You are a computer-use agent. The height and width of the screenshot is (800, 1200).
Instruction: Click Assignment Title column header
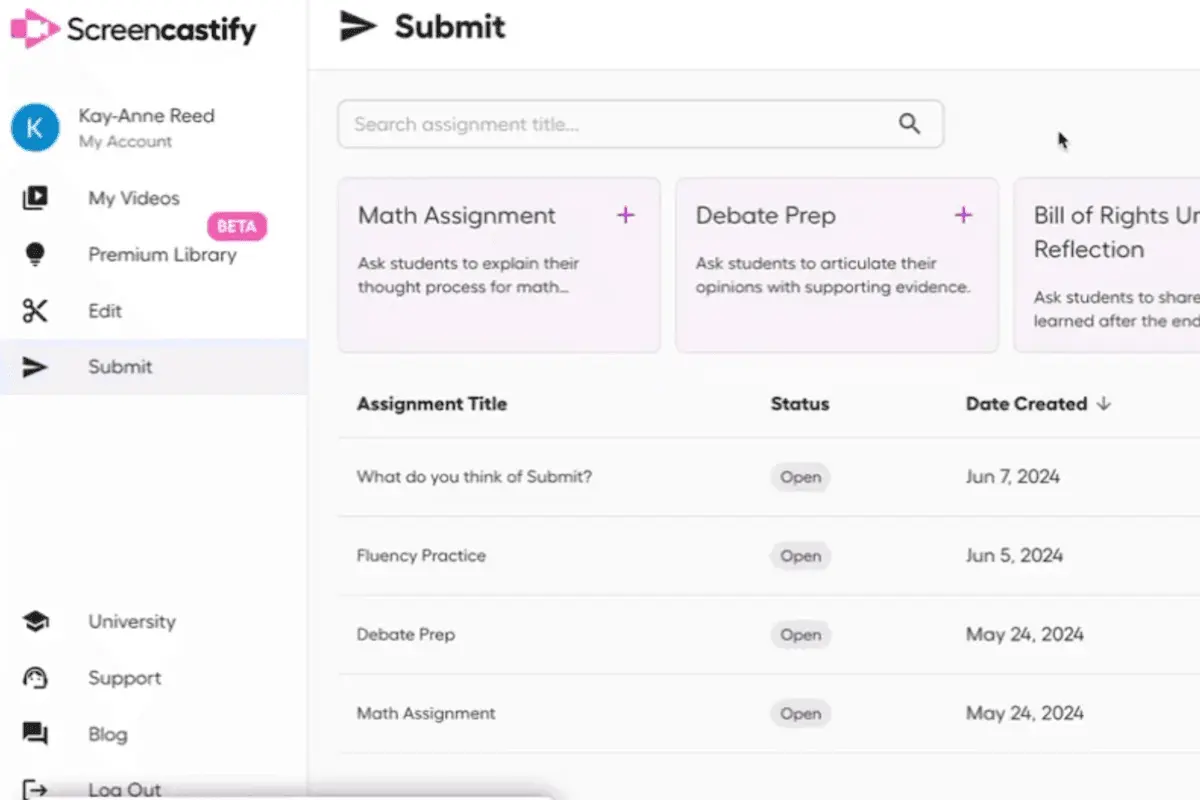[432, 404]
